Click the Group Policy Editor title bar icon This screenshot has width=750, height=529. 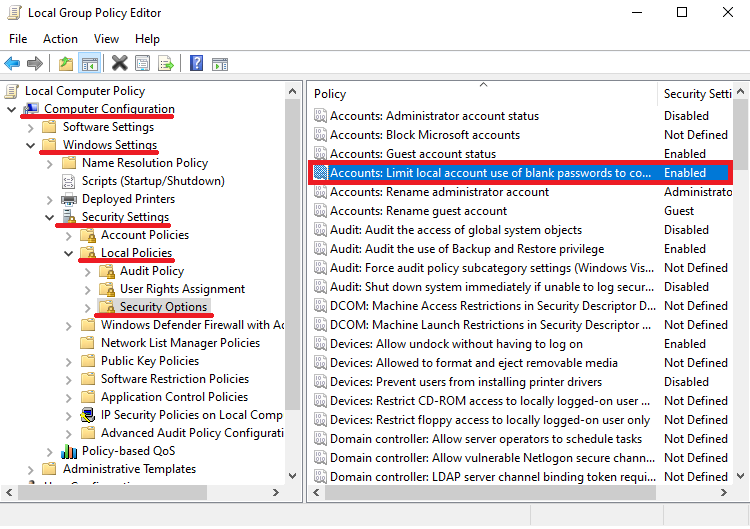click(x=14, y=12)
